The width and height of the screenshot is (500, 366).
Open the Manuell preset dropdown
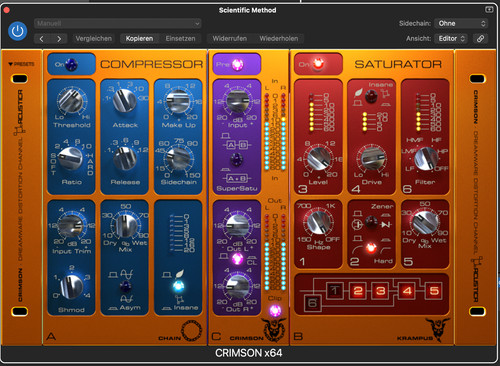pos(118,24)
